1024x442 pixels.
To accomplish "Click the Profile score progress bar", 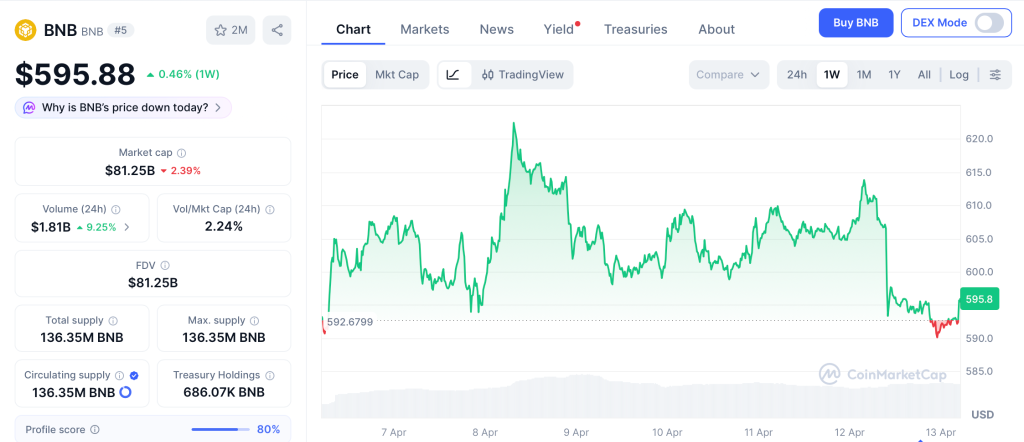I will [x=220, y=429].
